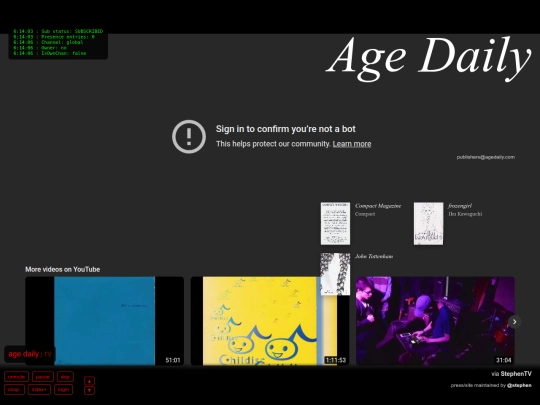Open the @stephen maintainer link
540x405 pixels.
(519, 385)
